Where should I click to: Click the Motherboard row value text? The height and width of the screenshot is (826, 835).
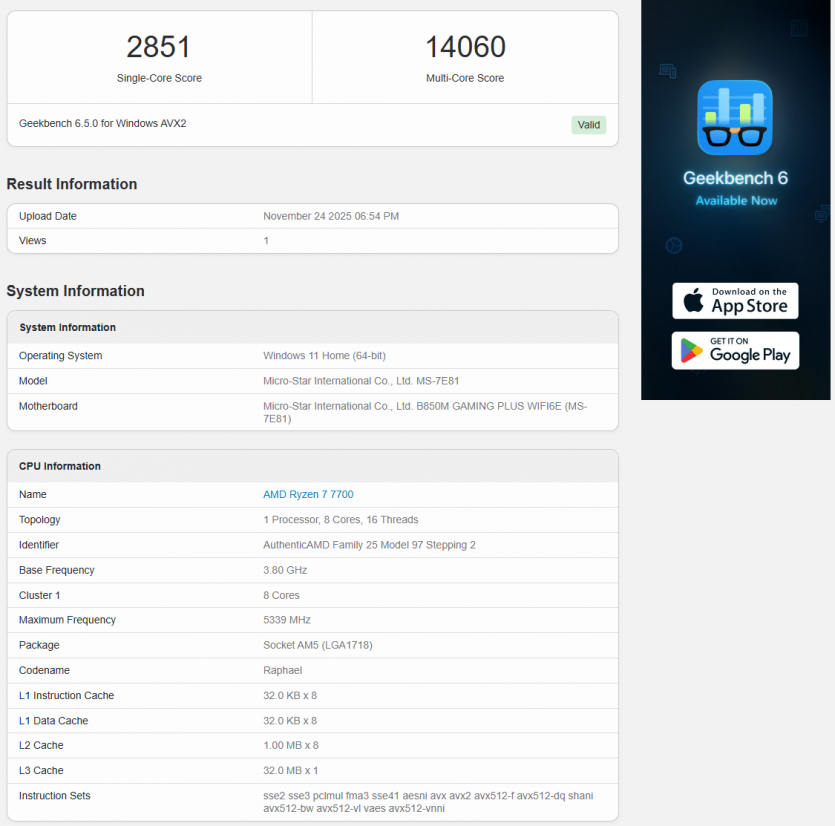tap(425, 412)
